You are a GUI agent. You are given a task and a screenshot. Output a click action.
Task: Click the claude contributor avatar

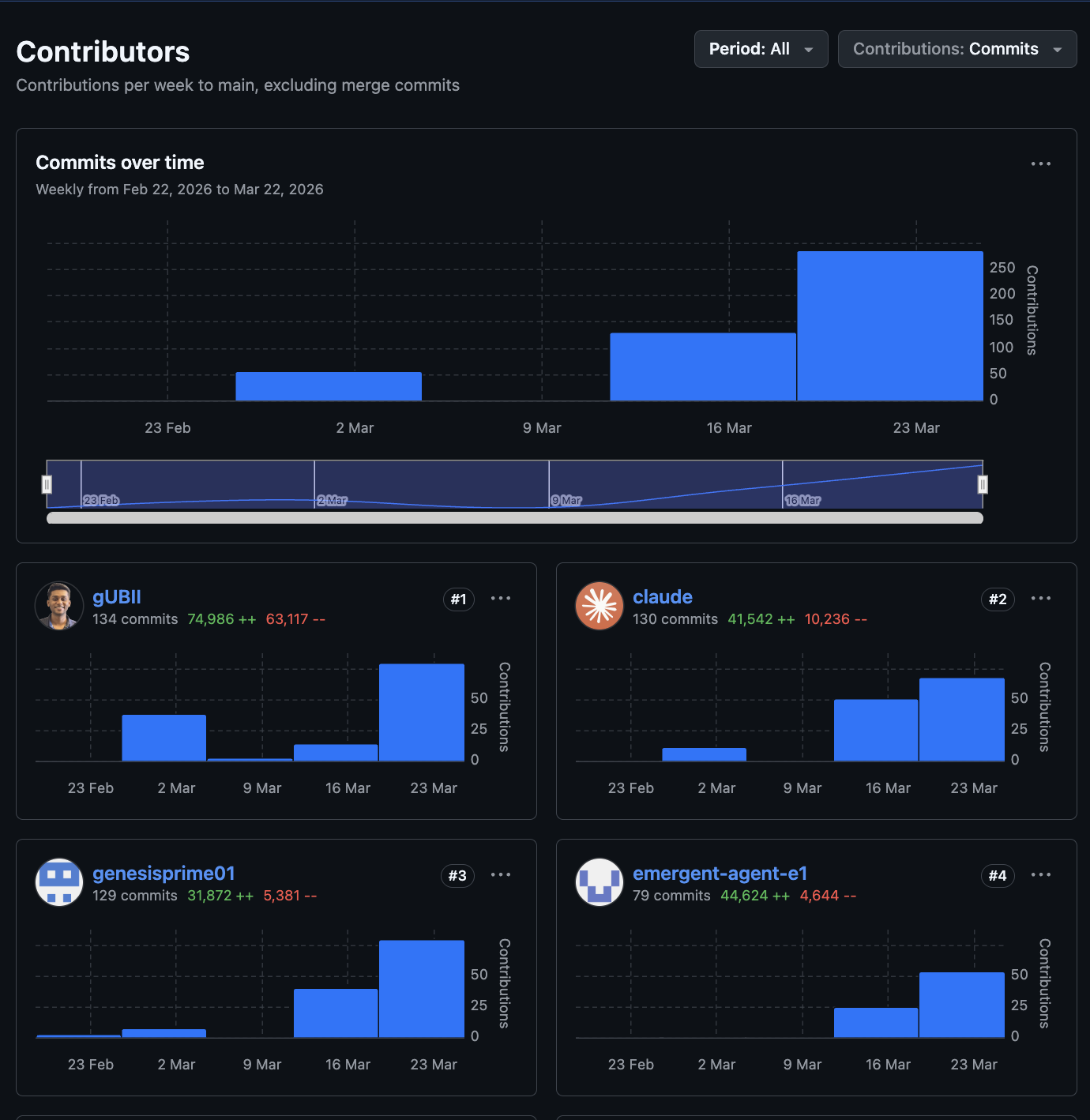point(599,606)
